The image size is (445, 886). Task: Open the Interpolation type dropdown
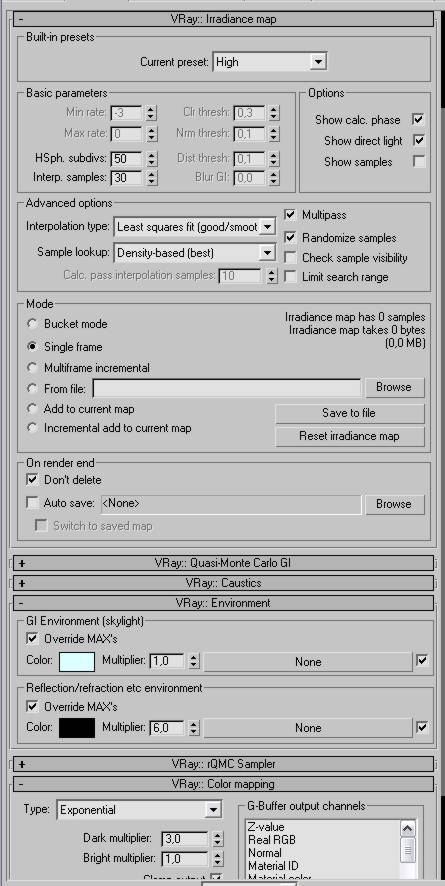pyautogui.click(x=195, y=227)
